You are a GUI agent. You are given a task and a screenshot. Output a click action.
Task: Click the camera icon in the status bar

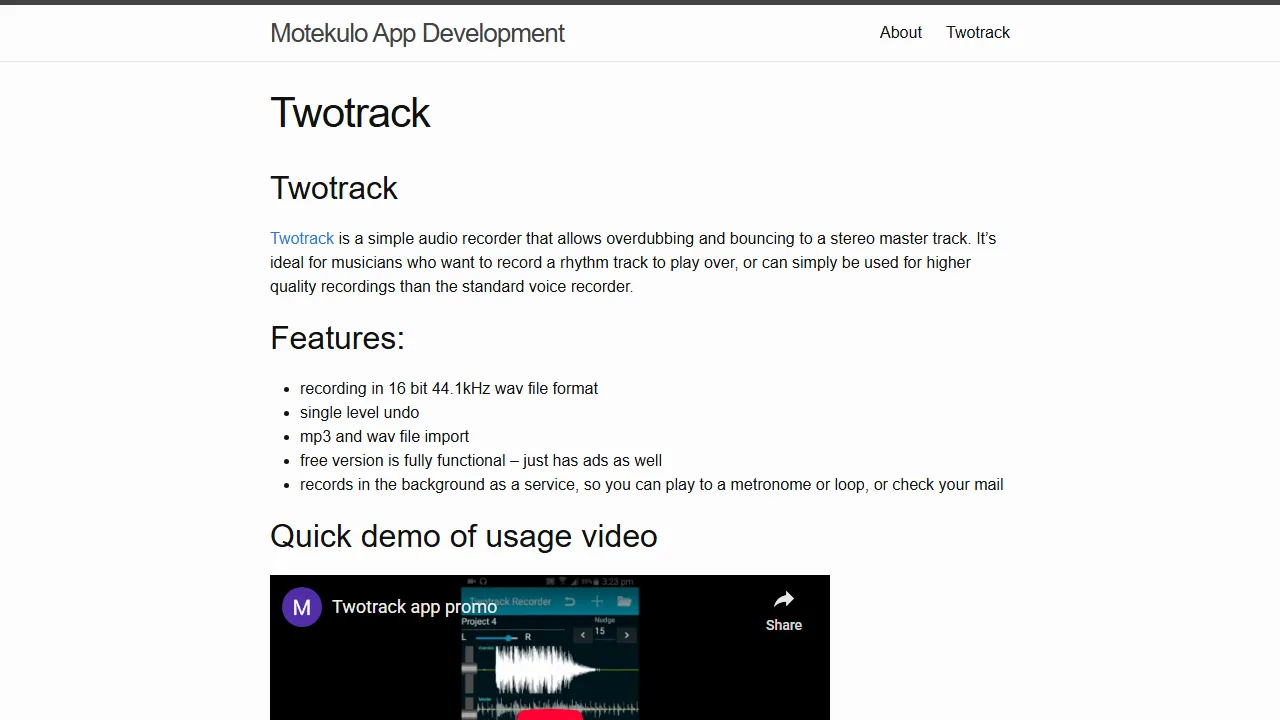click(x=470, y=580)
